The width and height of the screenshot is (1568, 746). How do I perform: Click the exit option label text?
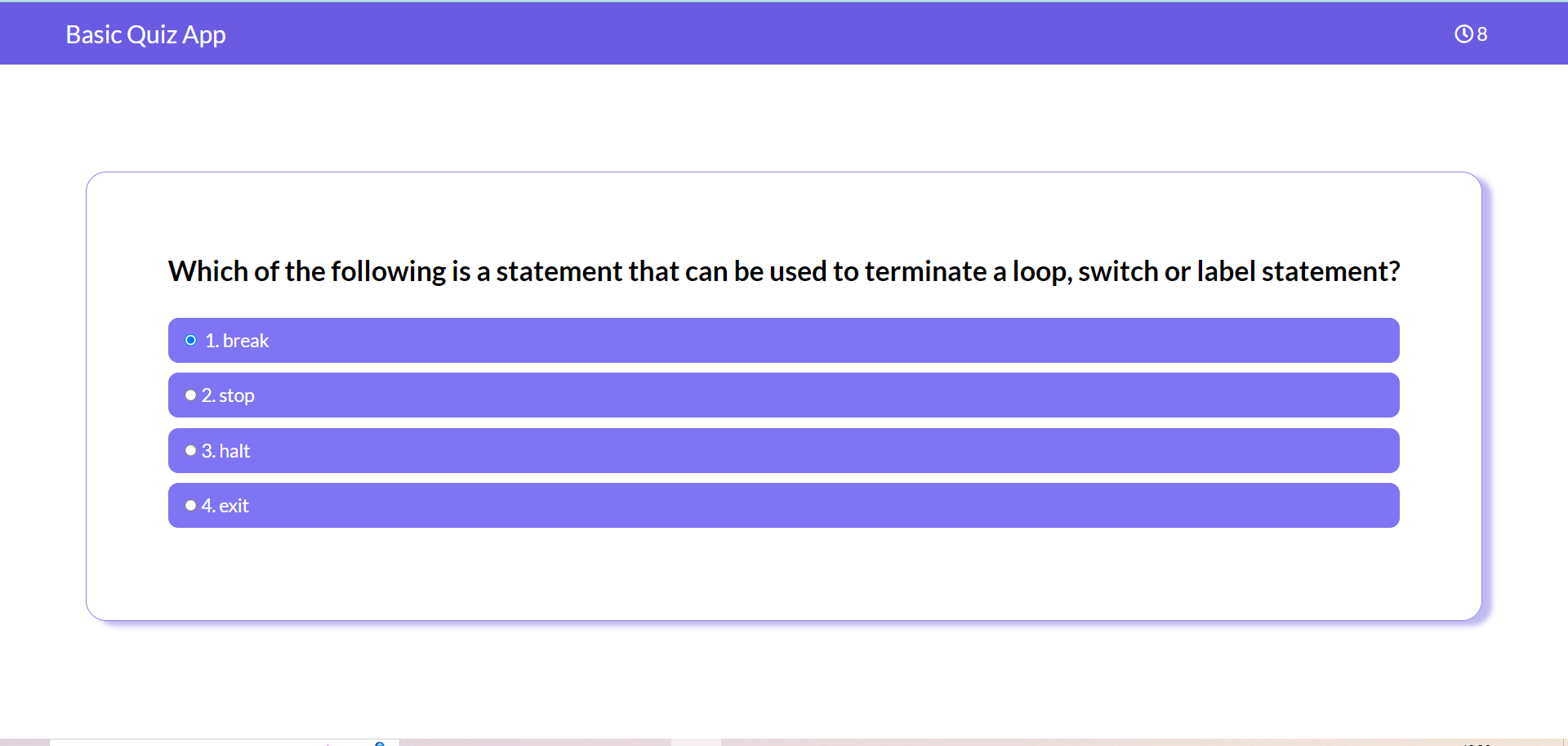(225, 505)
